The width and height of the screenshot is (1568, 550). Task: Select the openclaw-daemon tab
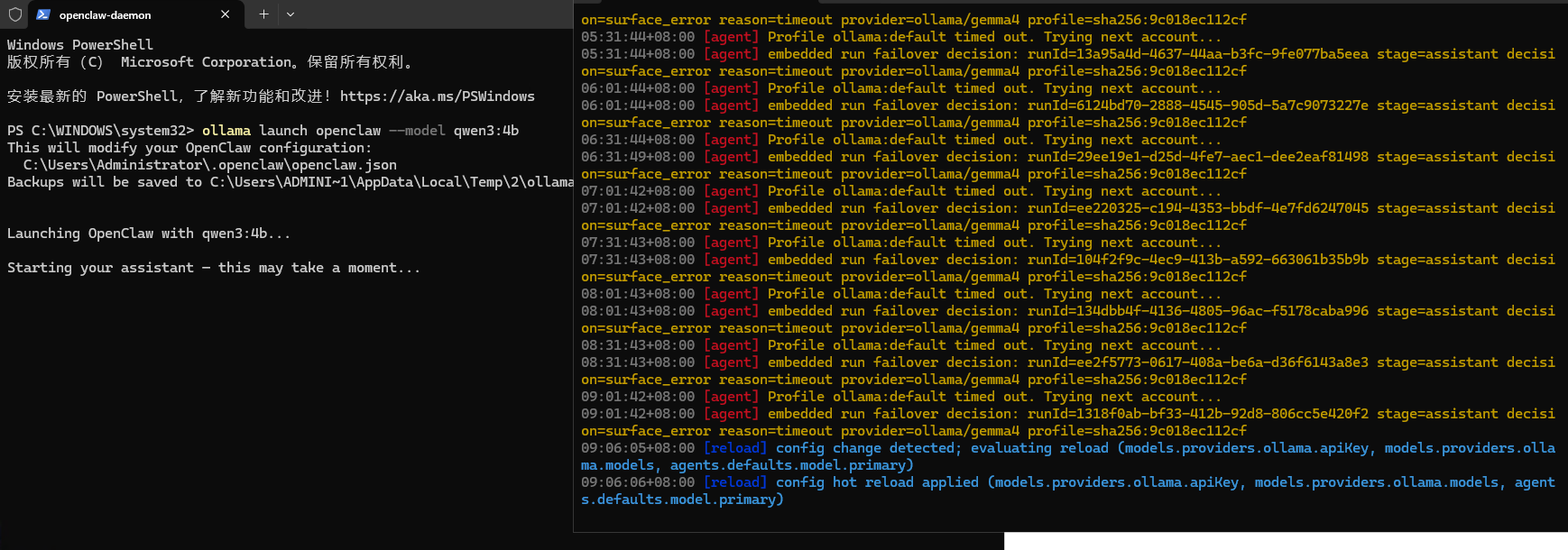click(x=134, y=14)
